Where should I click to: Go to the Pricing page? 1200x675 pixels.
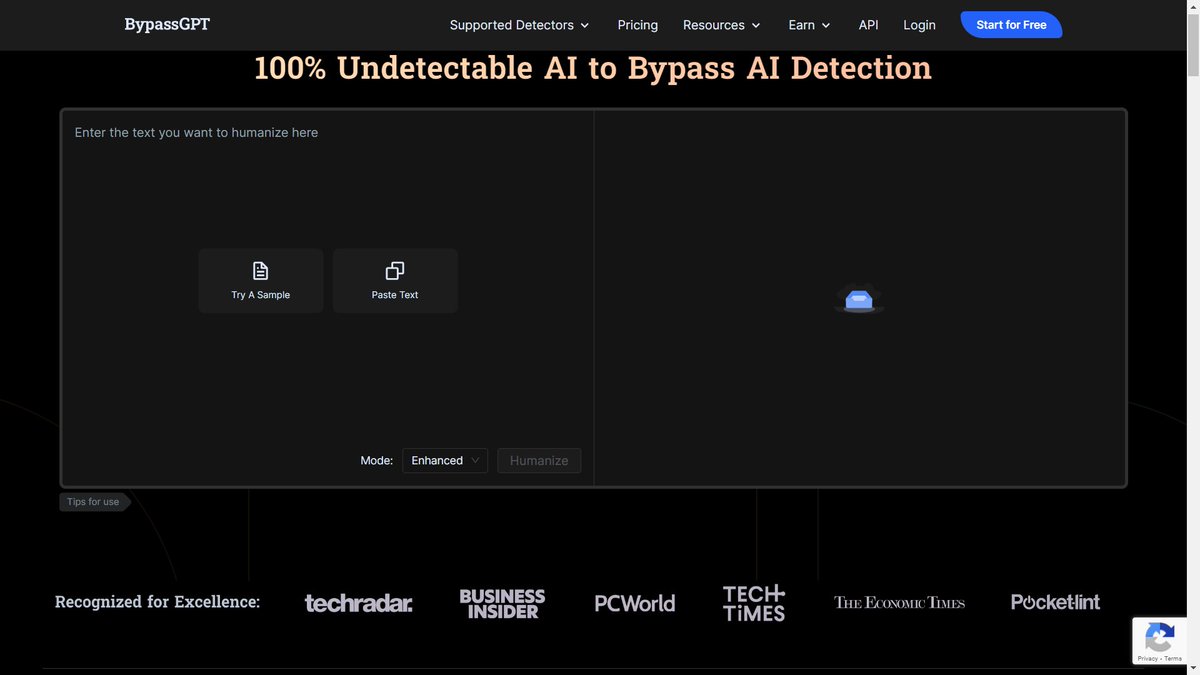click(x=638, y=25)
